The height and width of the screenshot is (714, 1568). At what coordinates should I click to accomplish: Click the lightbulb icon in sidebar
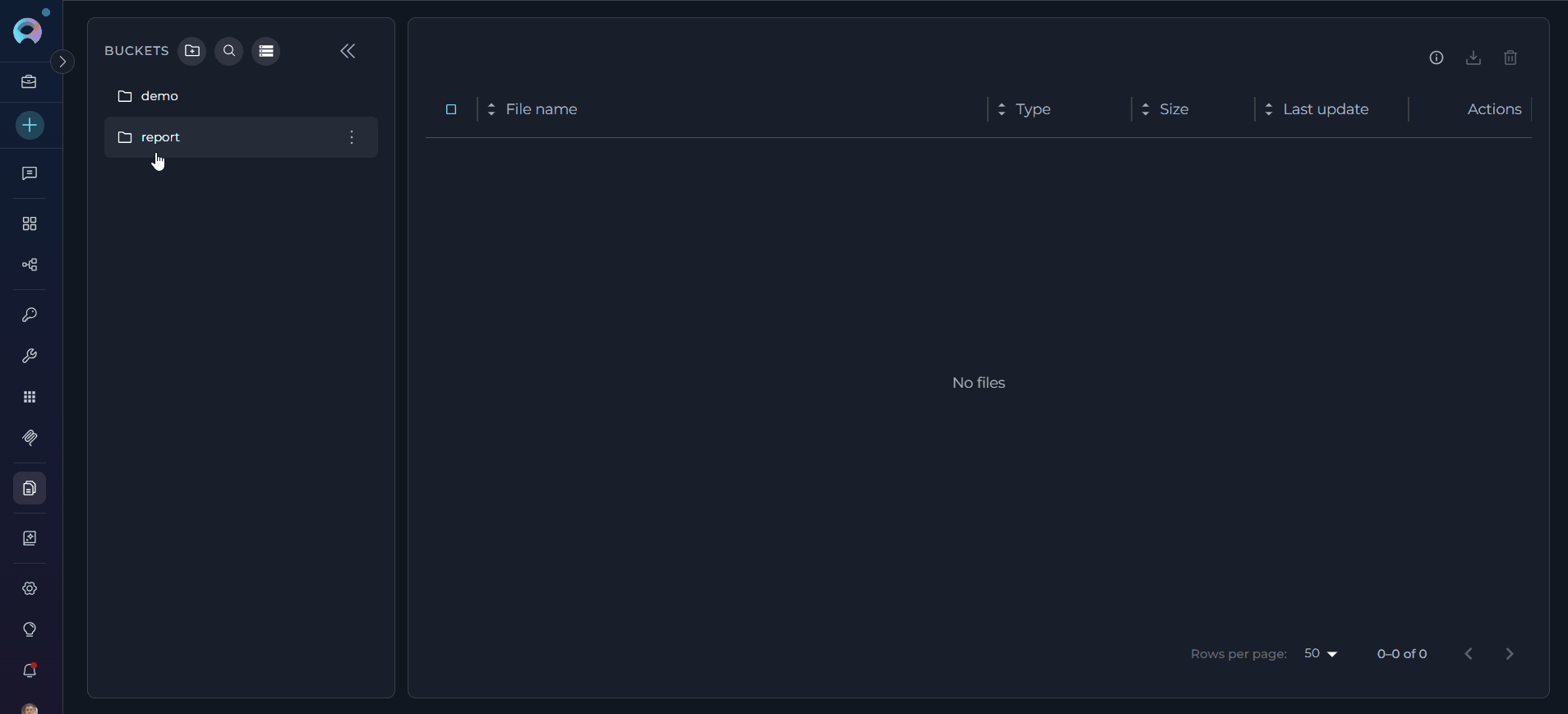(x=30, y=629)
